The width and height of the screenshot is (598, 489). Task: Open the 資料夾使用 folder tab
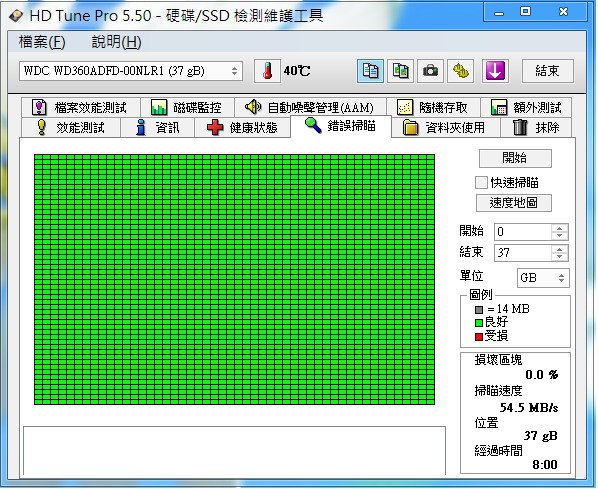[x=446, y=127]
